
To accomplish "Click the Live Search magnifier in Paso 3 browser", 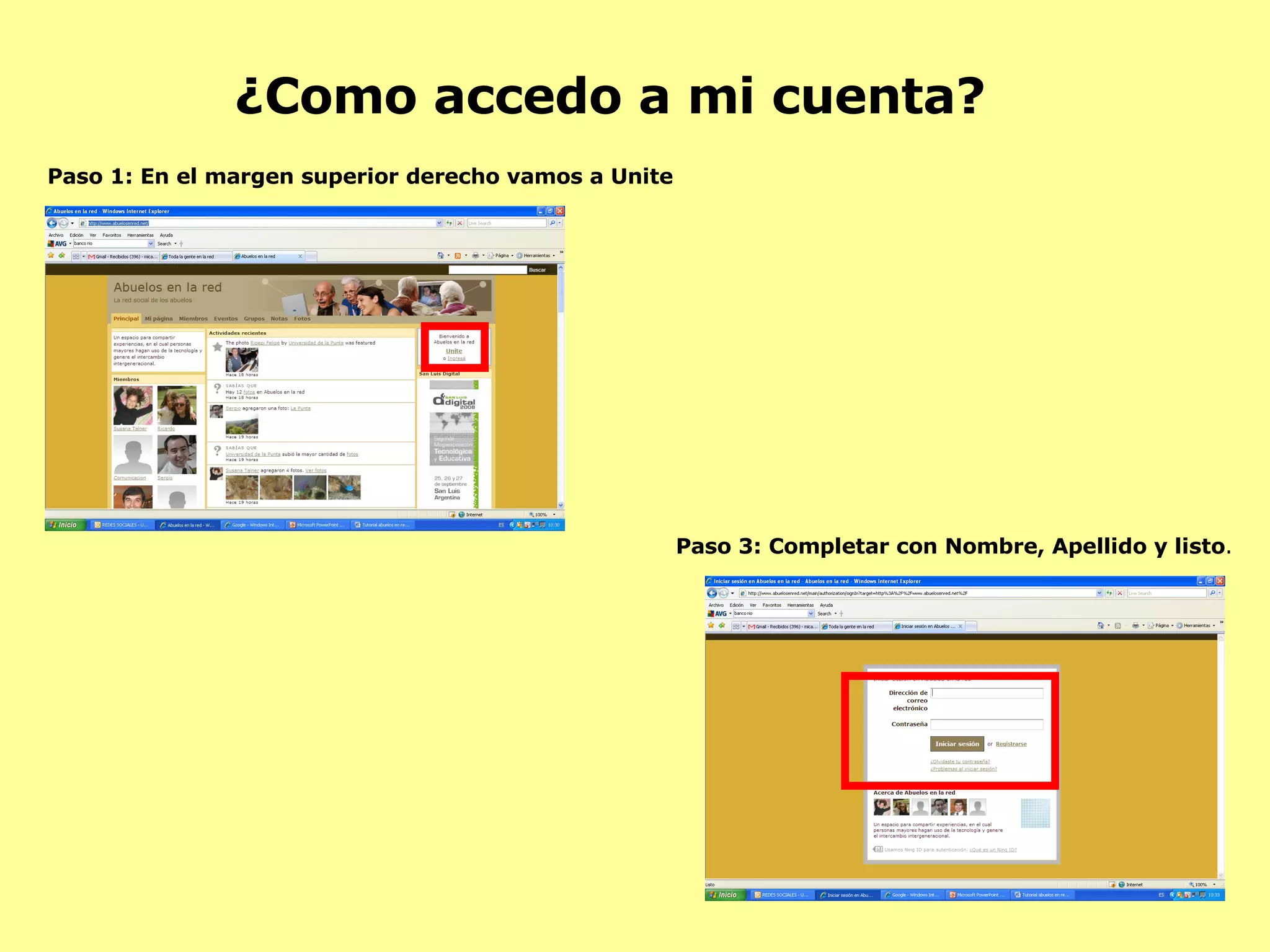I will pos(1212,593).
